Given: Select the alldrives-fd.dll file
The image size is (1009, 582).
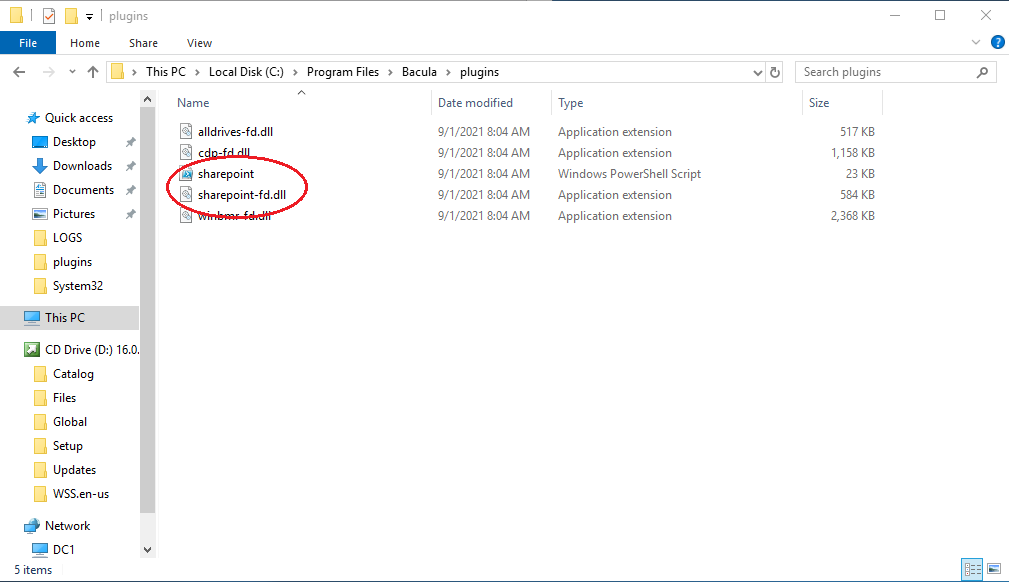Looking at the screenshot, I should [x=236, y=132].
